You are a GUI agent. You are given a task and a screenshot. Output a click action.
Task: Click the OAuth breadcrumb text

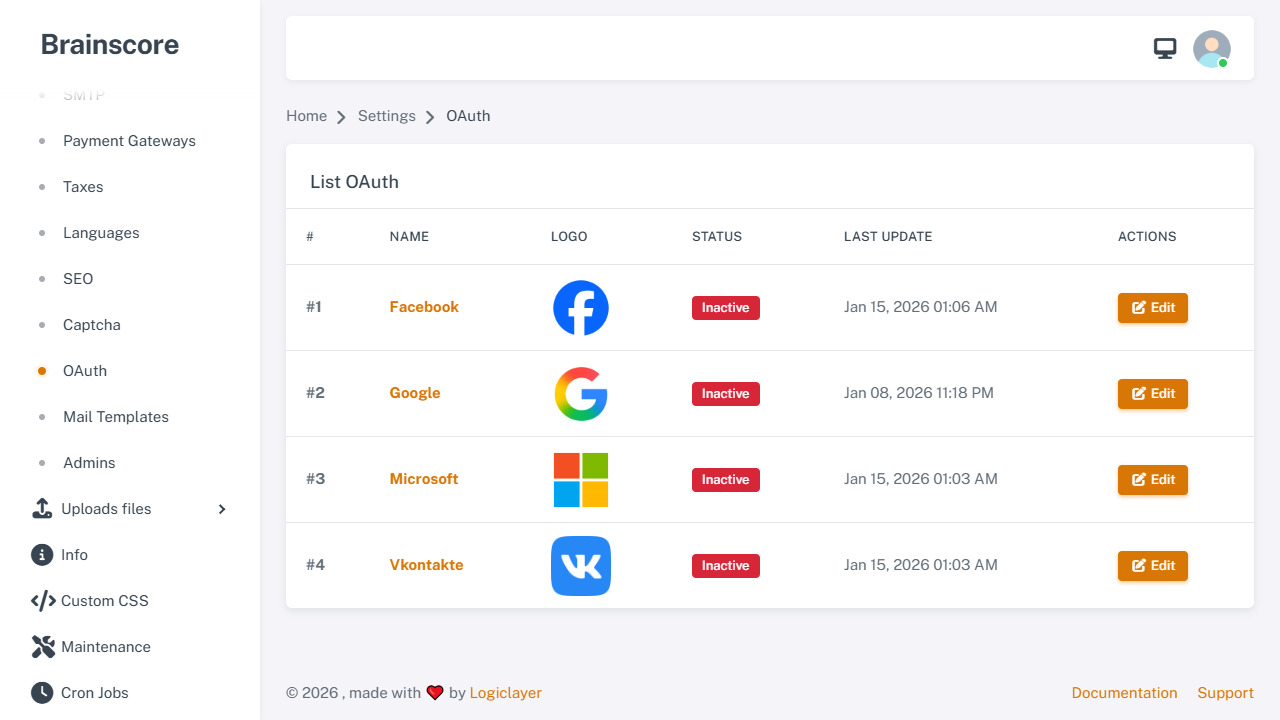pos(468,116)
